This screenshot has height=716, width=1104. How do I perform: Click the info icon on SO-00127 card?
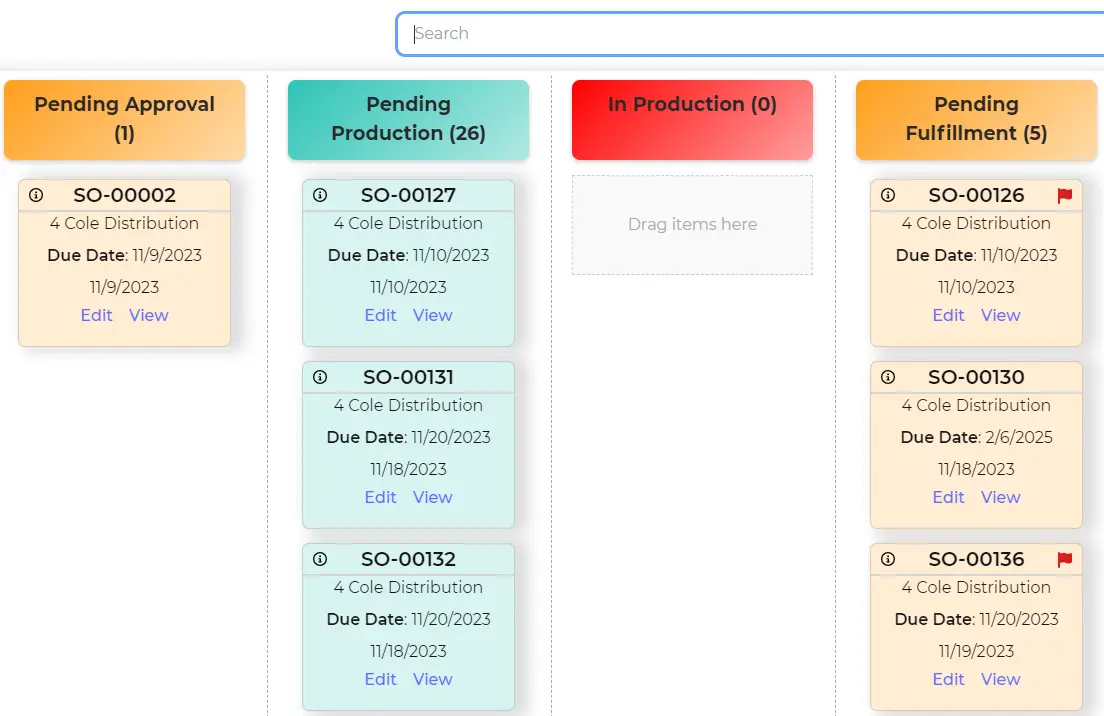point(320,195)
